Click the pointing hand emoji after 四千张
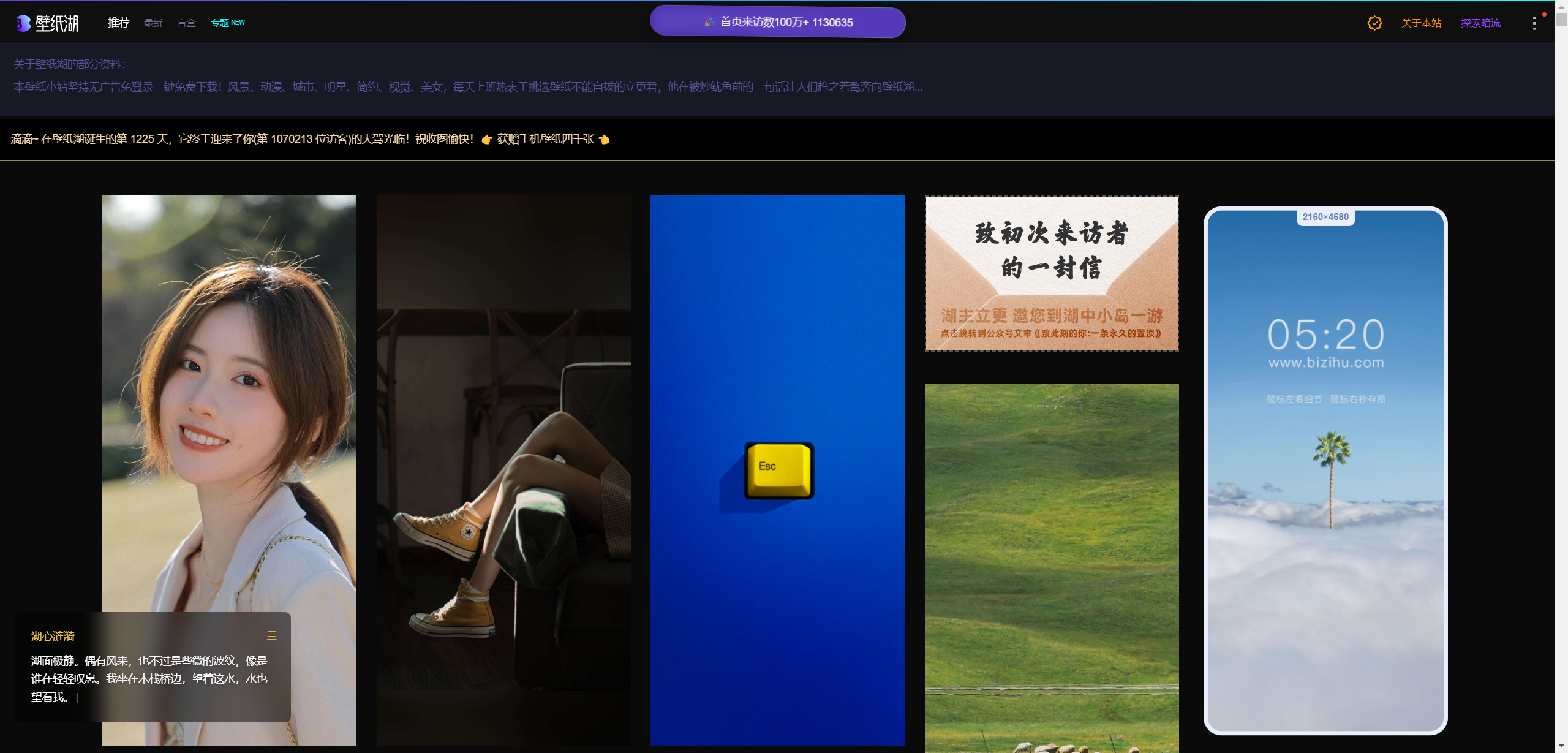 point(605,140)
